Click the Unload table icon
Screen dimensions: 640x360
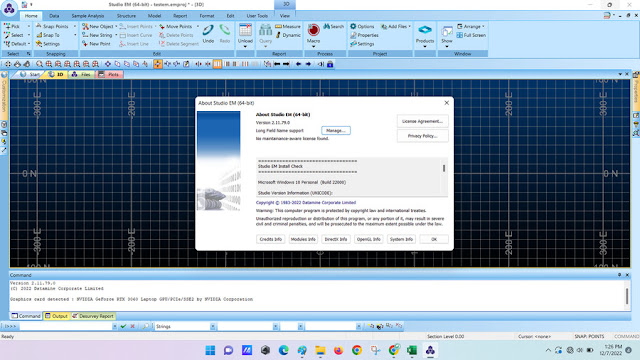pyautogui.click(x=245, y=30)
